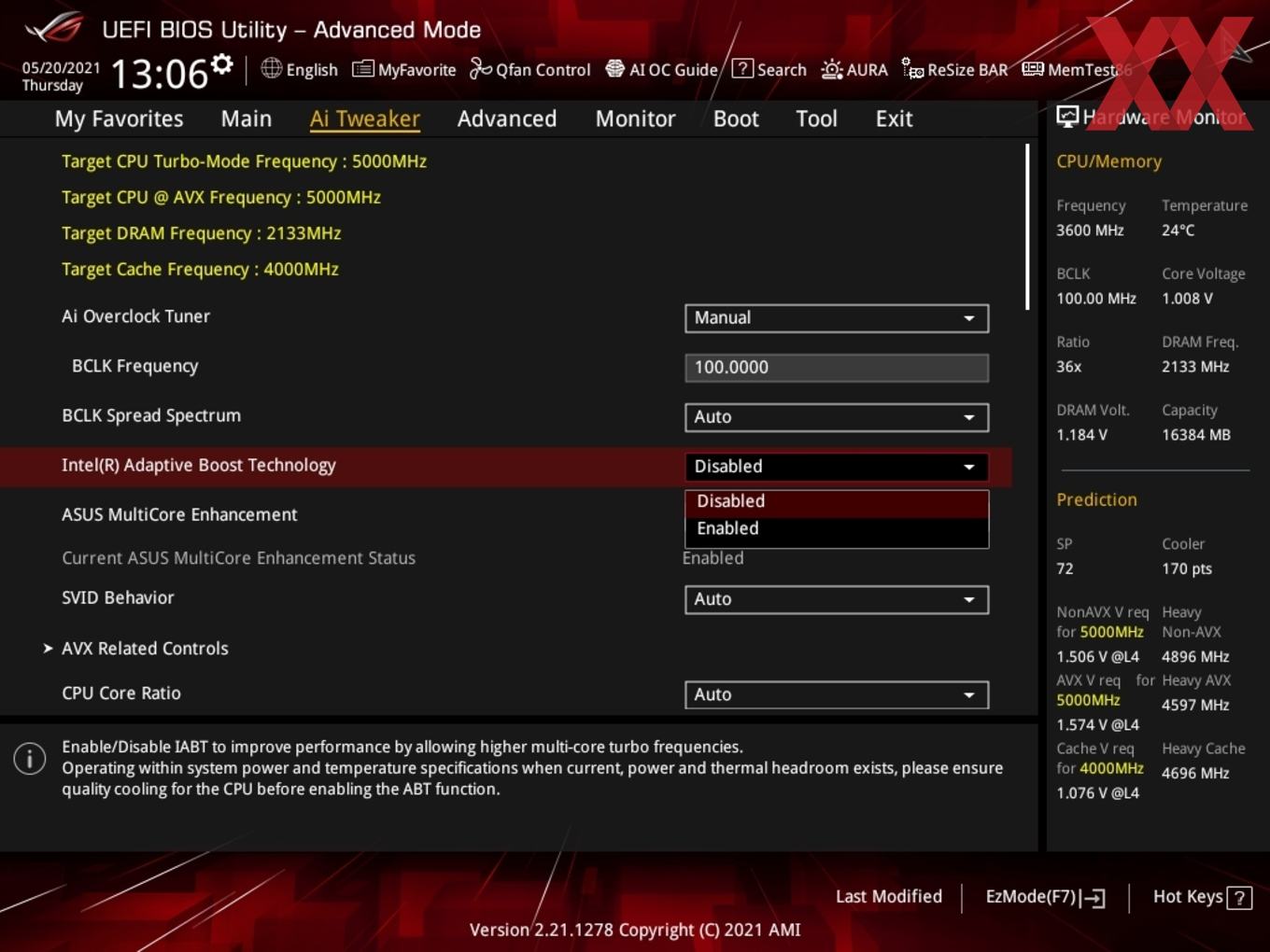Open Ai Overclock Tuner dropdown
The height and width of the screenshot is (952, 1270).
[x=837, y=318]
